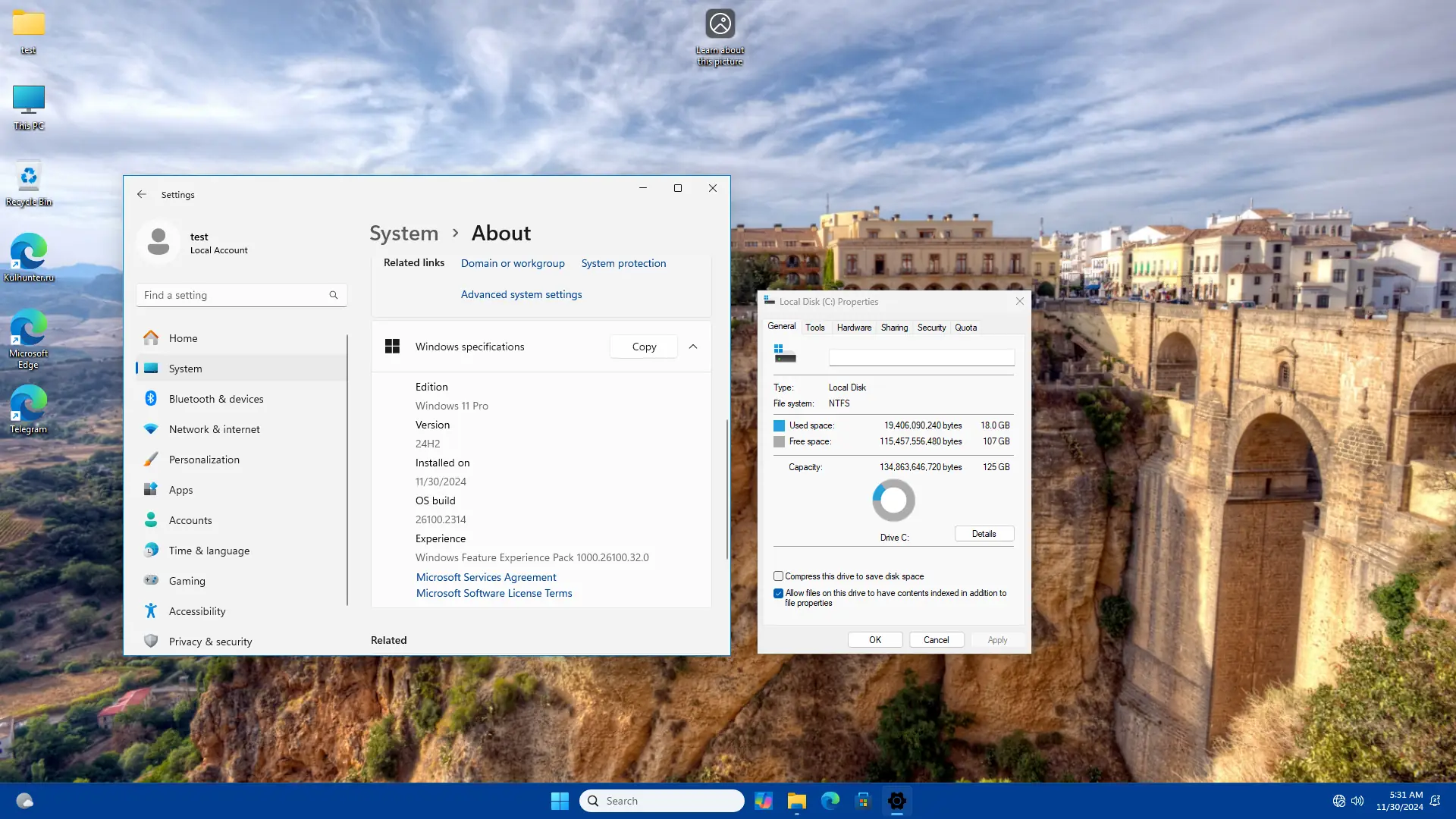Click the Settings back arrow
This screenshot has height=819, width=1456.
coord(142,195)
